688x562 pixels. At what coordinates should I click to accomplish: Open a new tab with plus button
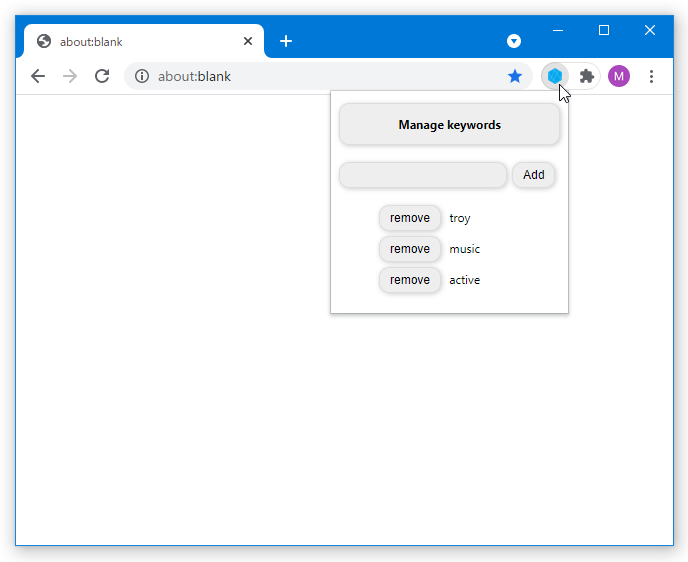click(x=286, y=41)
